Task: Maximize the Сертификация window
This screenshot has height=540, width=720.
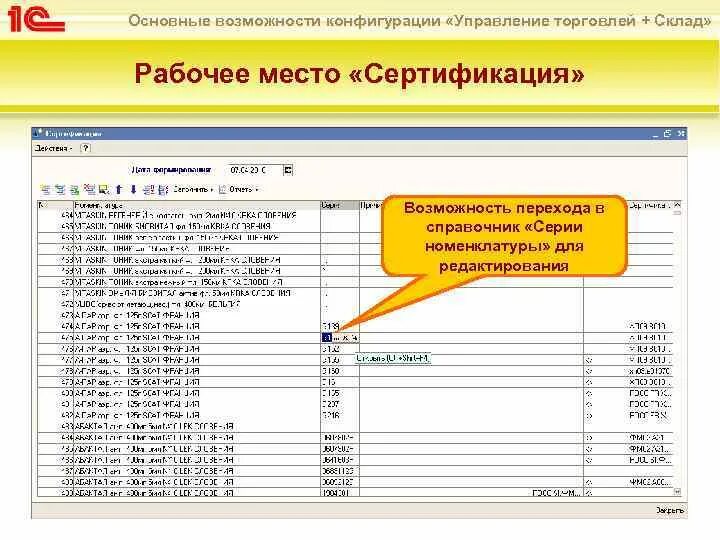Action: tap(667, 133)
